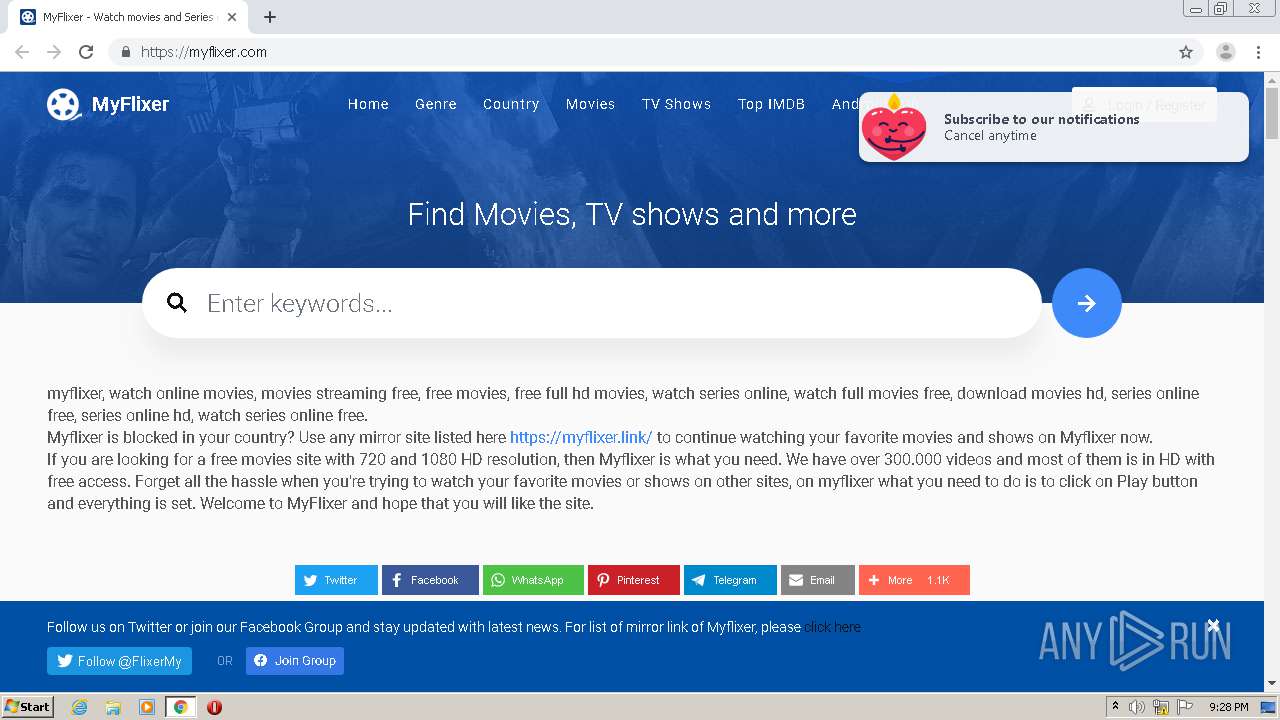The height and width of the screenshot is (720, 1280).
Task: Share on Facebook button
Action: click(x=430, y=580)
